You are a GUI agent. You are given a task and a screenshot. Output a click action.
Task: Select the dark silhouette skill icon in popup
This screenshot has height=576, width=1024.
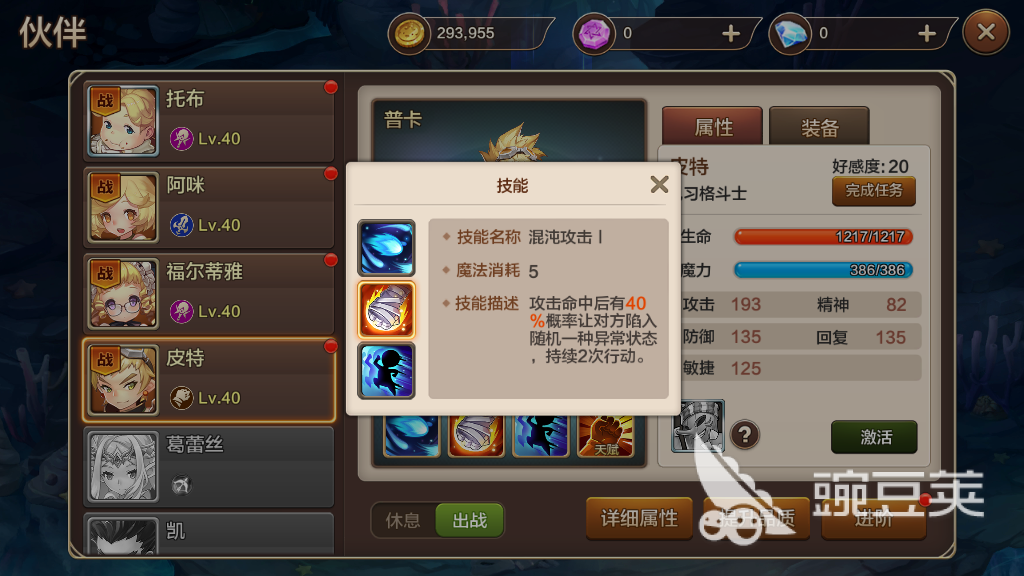(386, 371)
